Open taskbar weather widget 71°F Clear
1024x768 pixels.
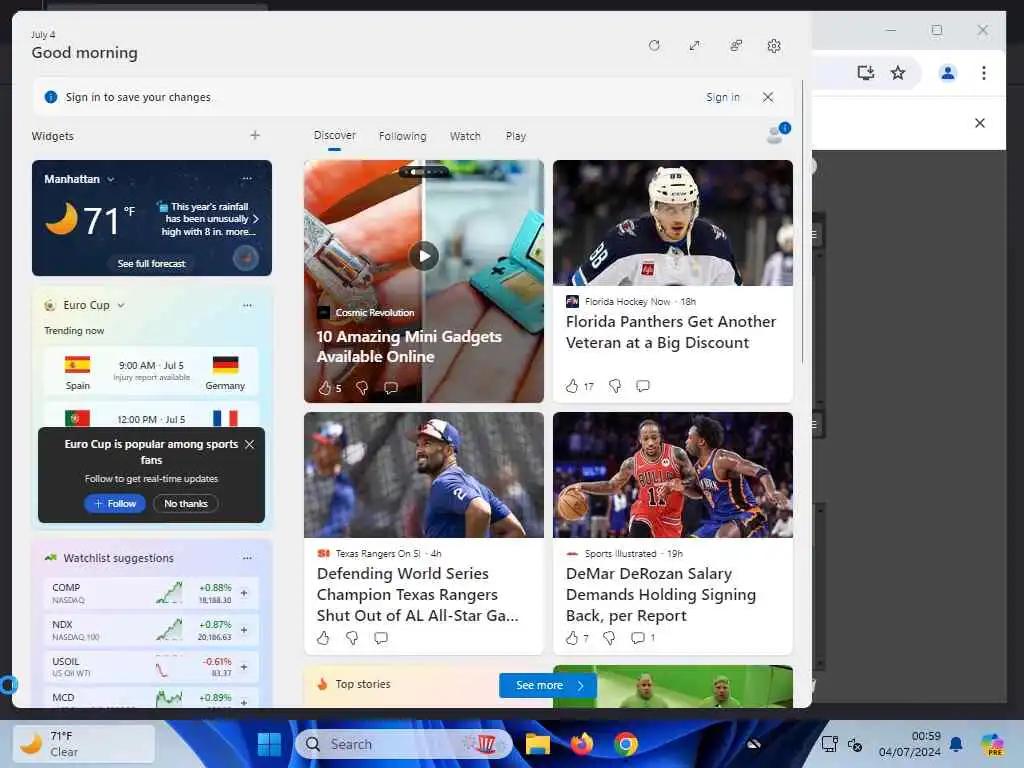pyautogui.click(x=84, y=744)
